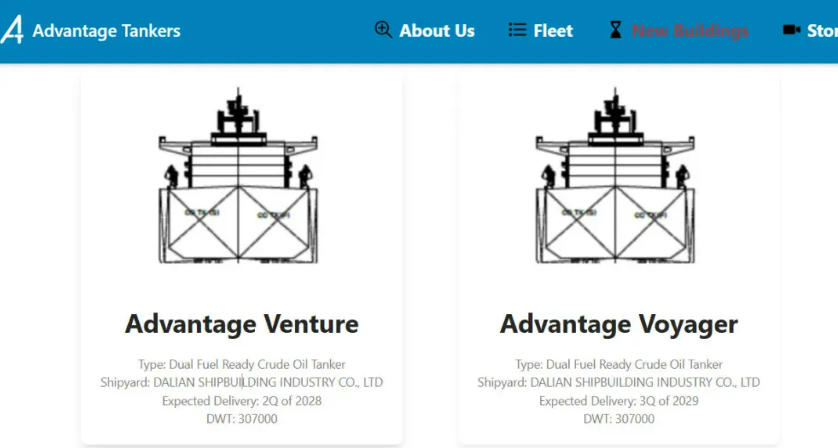
Task: Click the magnifier icon beside About Us
Action: (x=383, y=30)
